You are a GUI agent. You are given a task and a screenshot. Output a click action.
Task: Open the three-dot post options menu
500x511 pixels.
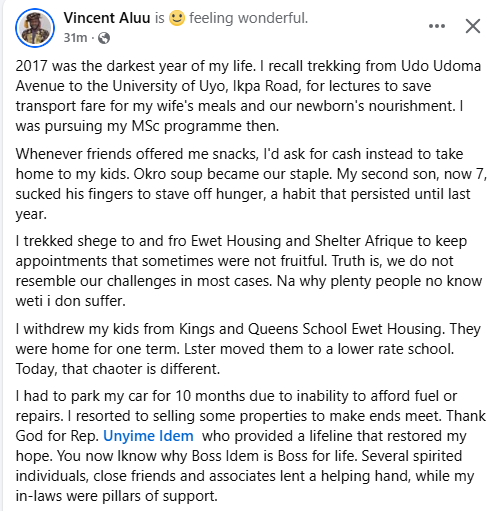437,26
